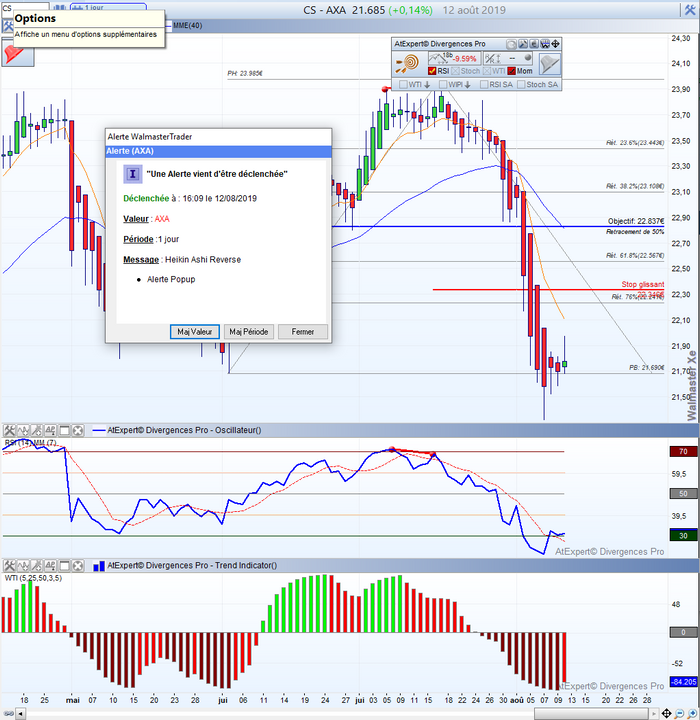
Task: Close the Trend Indicator panel with its X icon
Action: [78, 565]
